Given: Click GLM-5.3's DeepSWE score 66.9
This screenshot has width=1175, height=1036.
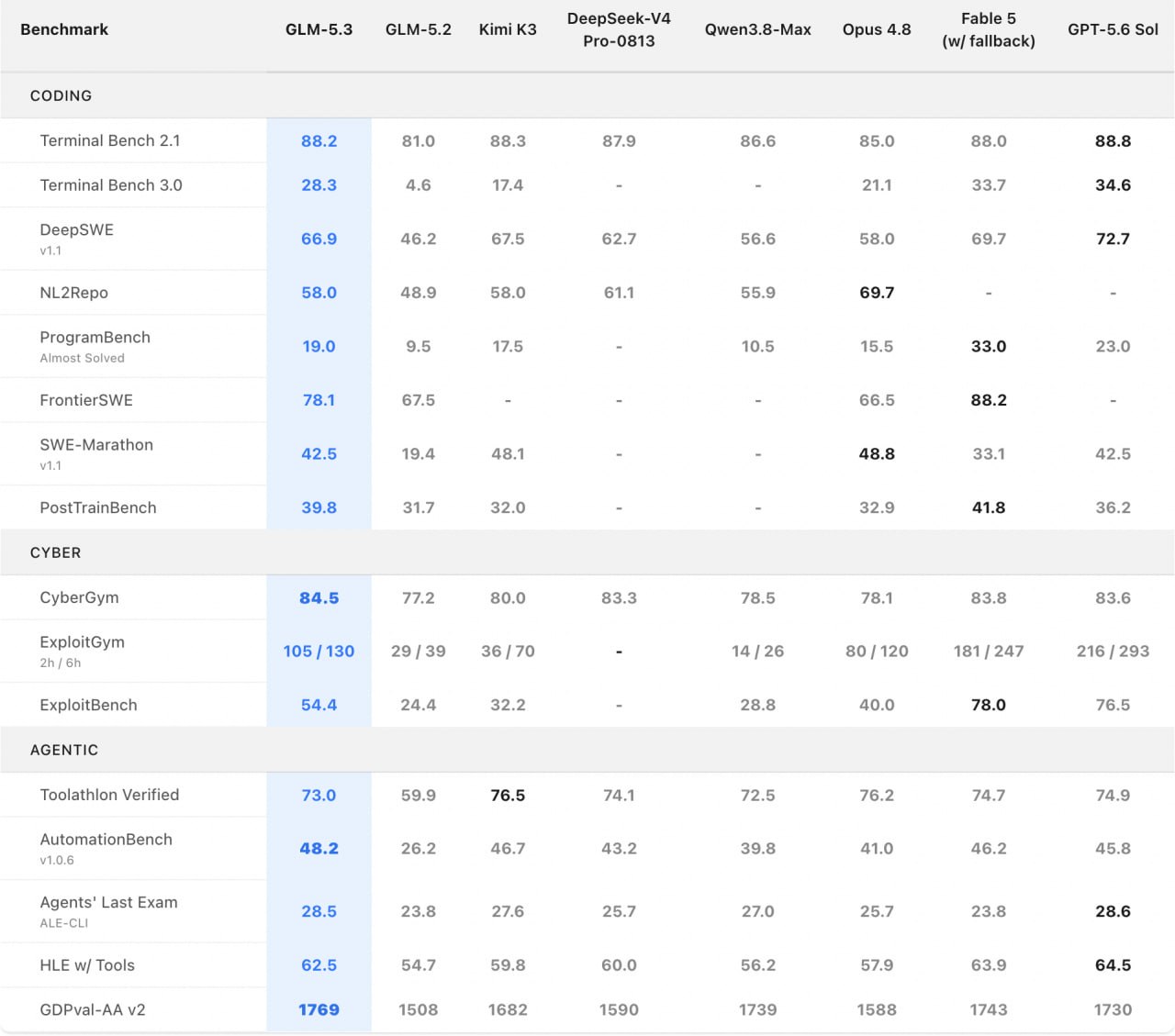Looking at the screenshot, I should 319,240.
